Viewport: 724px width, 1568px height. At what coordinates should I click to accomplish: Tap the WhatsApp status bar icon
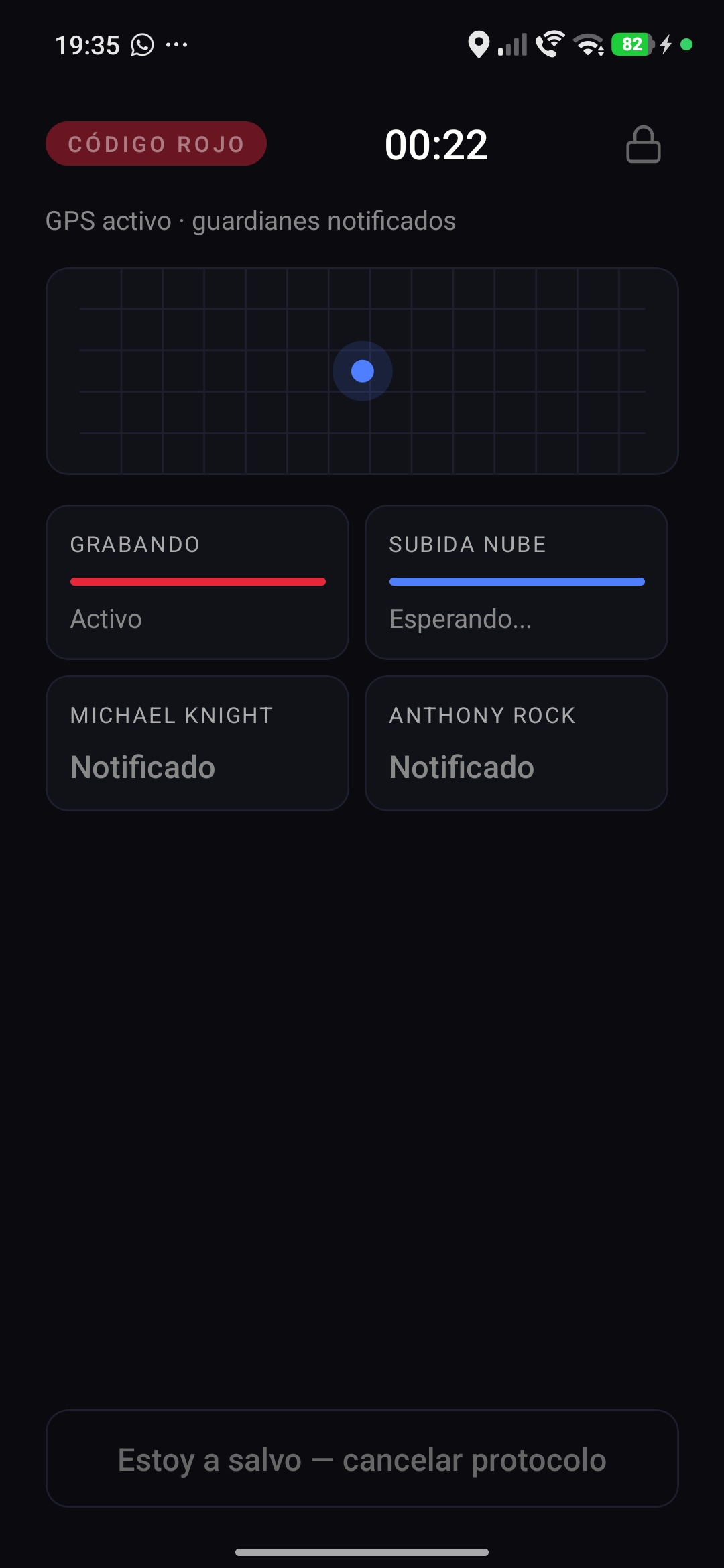tap(142, 45)
